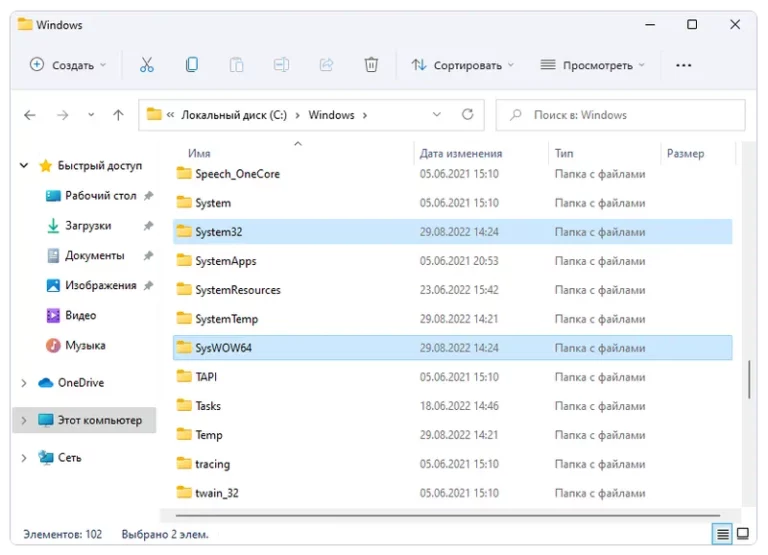Expand the Этот компьютер tree node
Viewport: 768px width, 555px height.
(x=24, y=420)
